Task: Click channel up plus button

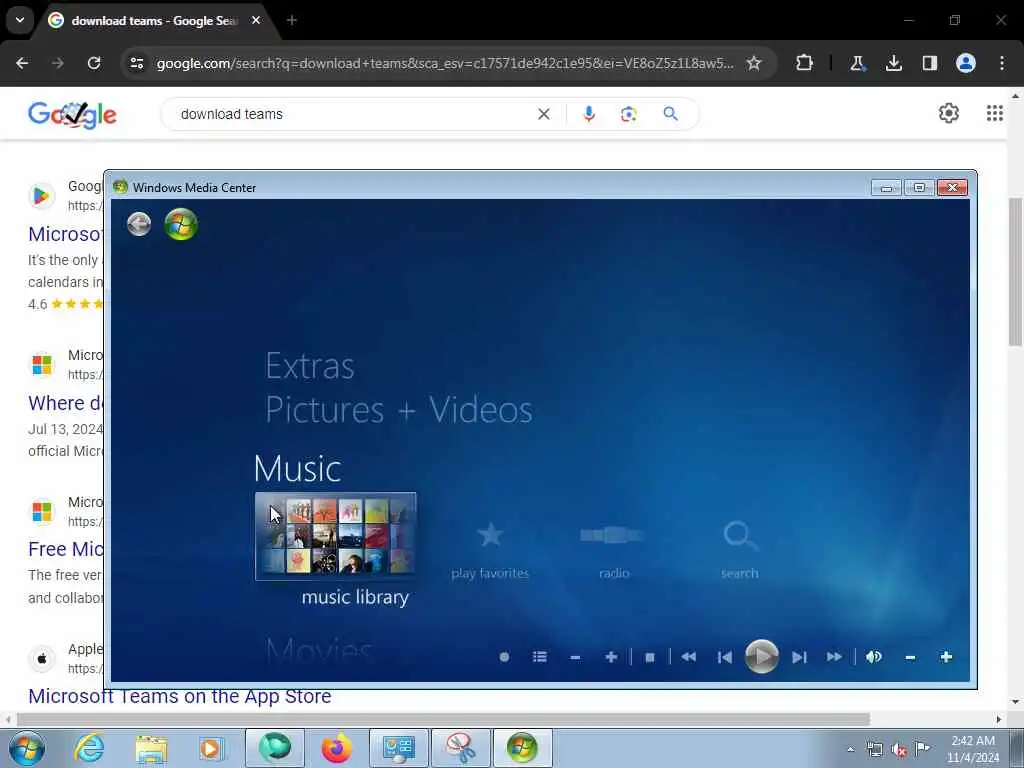Action: click(611, 657)
